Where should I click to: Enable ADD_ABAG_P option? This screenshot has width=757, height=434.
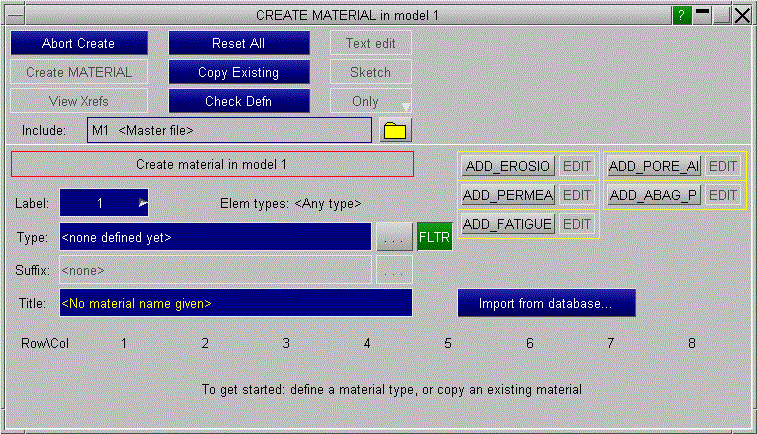[654, 195]
